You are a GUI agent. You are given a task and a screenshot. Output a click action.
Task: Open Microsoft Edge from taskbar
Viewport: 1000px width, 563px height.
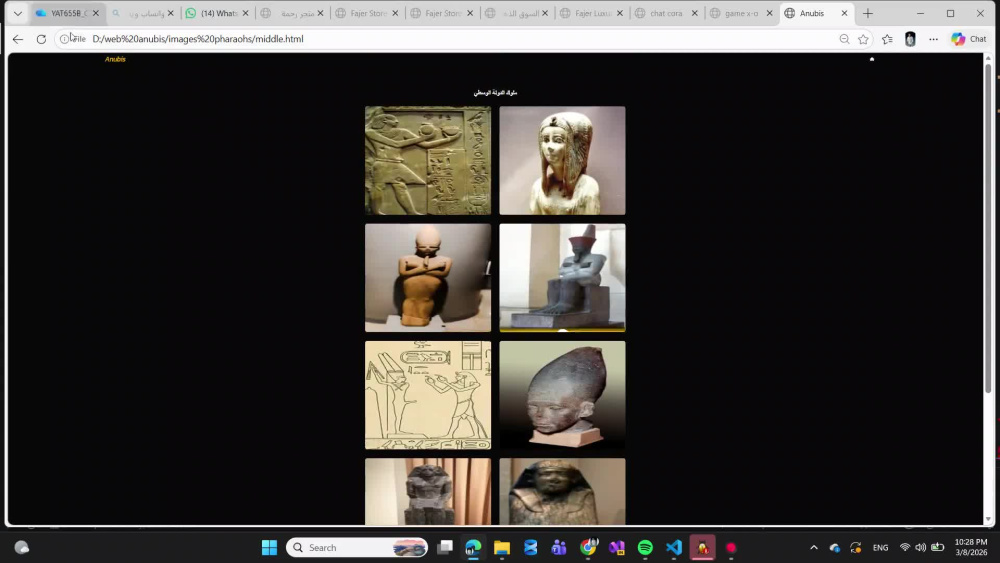pyautogui.click(x=473, y=548)
